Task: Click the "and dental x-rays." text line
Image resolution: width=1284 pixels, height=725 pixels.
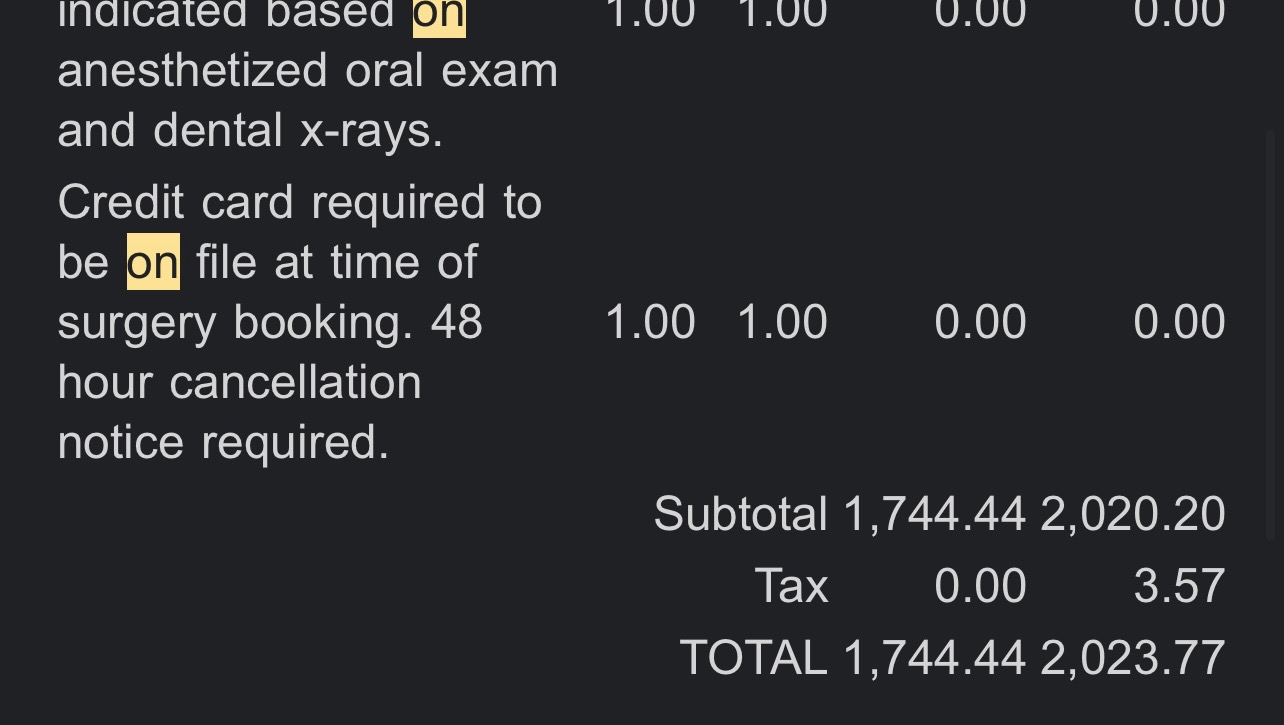Action: (x=250, y=130)
